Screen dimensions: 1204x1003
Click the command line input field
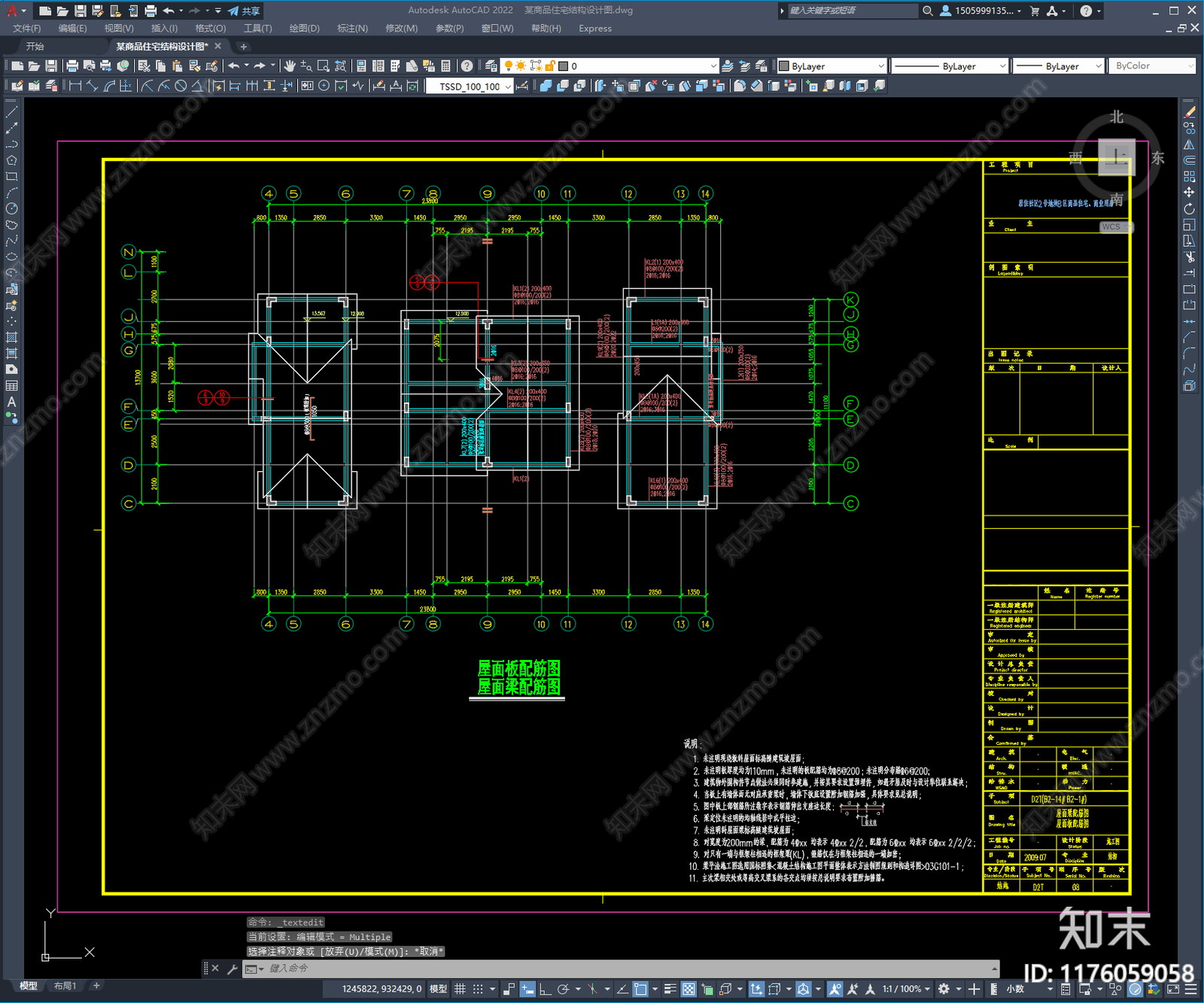625,968
